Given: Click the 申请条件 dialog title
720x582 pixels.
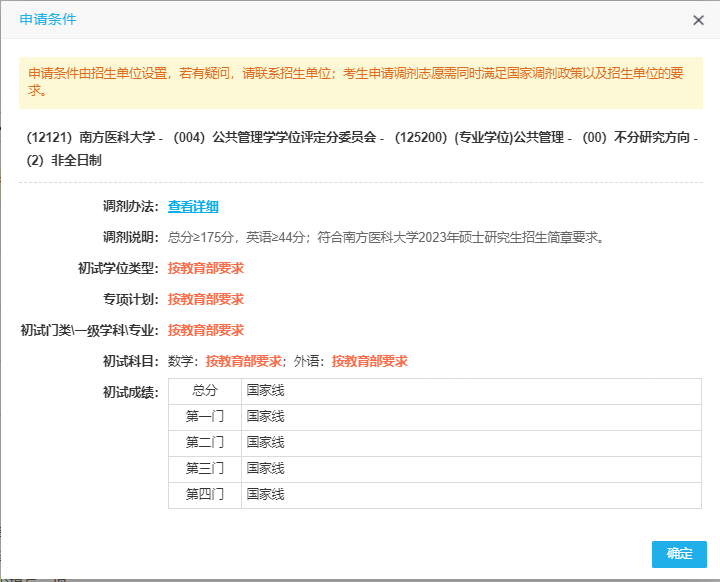Looking at the screenshot, I should pyautogui.click(x=47, y=20).
